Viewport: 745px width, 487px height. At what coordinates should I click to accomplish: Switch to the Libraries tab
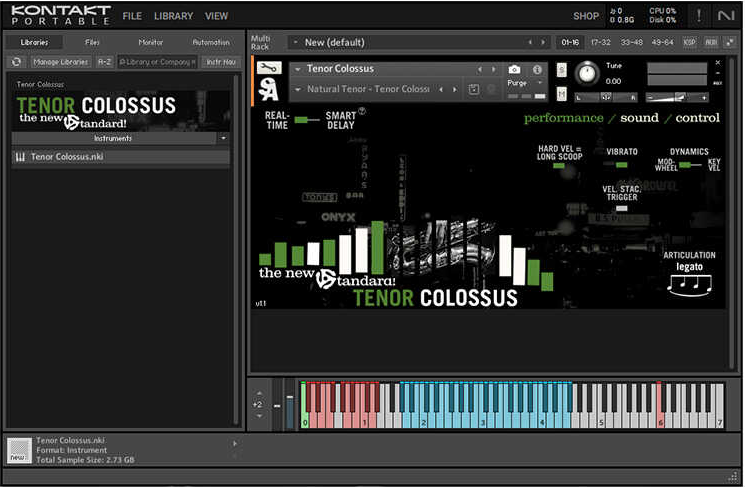[x=34, y=42]
